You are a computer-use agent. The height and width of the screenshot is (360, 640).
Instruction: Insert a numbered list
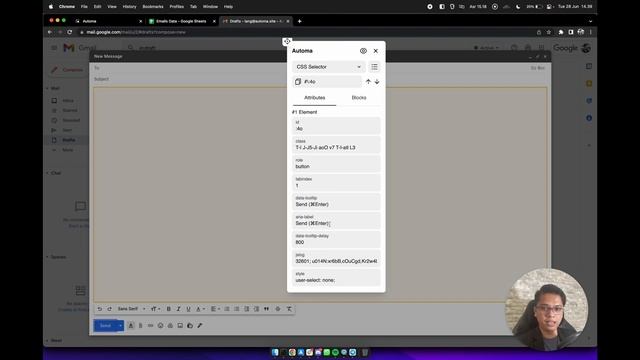coord(227,309)
